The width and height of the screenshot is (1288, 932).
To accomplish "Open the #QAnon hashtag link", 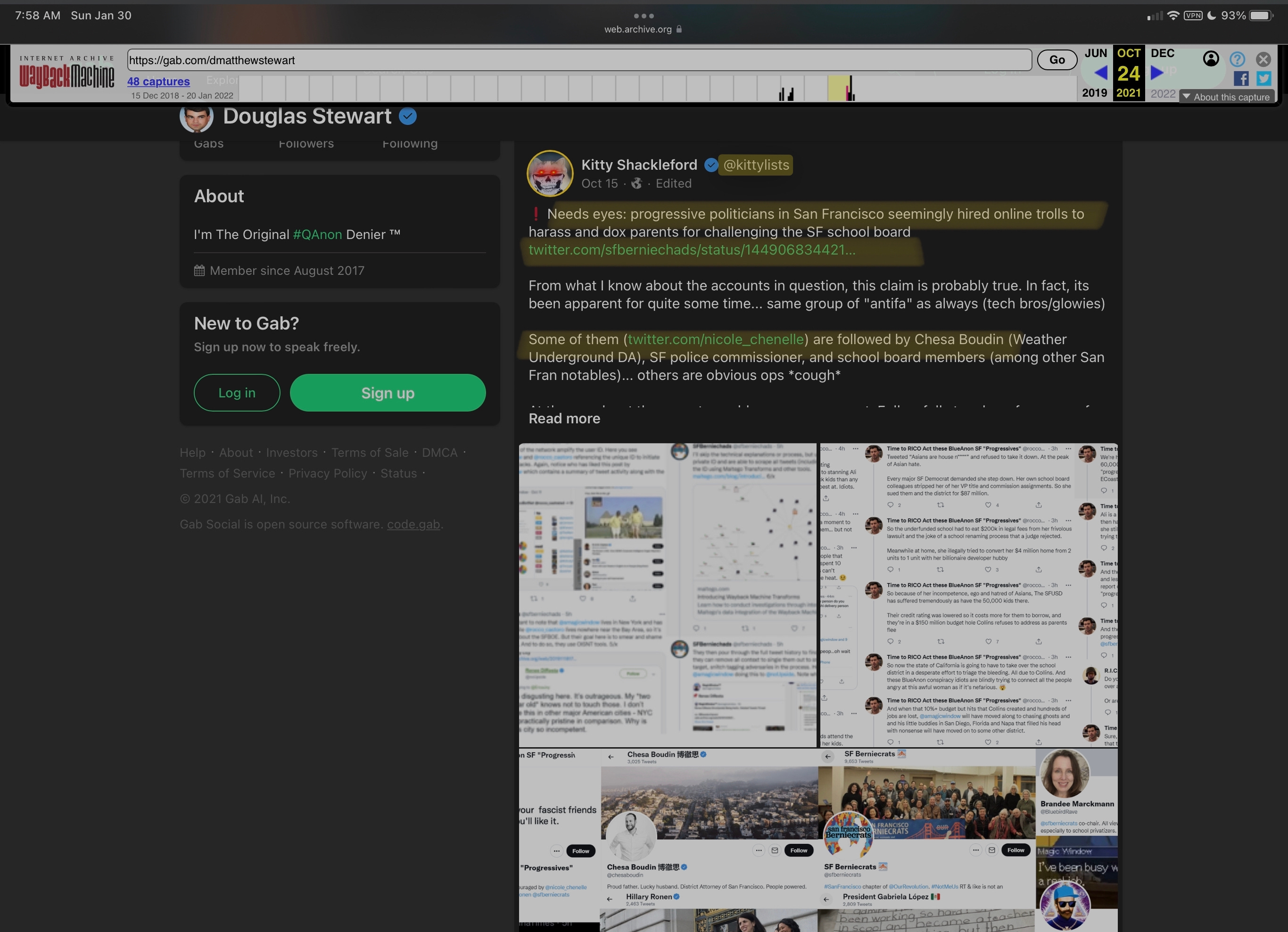I will click(x=317, y=235).
